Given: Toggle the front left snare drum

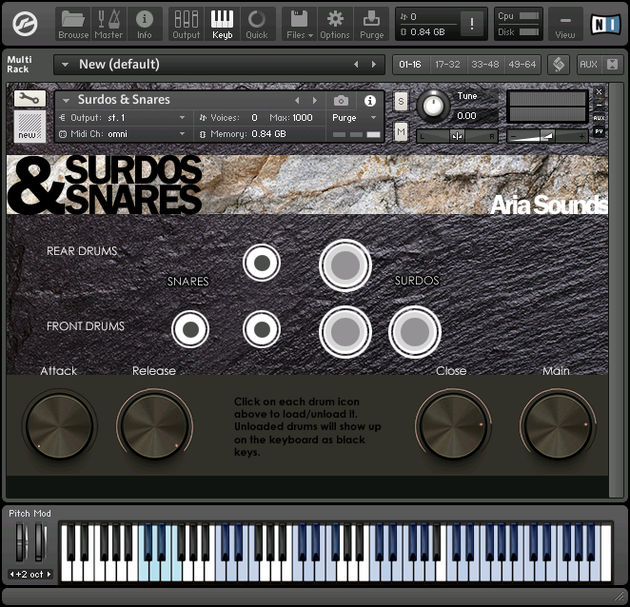Looking at the screenshot, I should click(190, 329).
